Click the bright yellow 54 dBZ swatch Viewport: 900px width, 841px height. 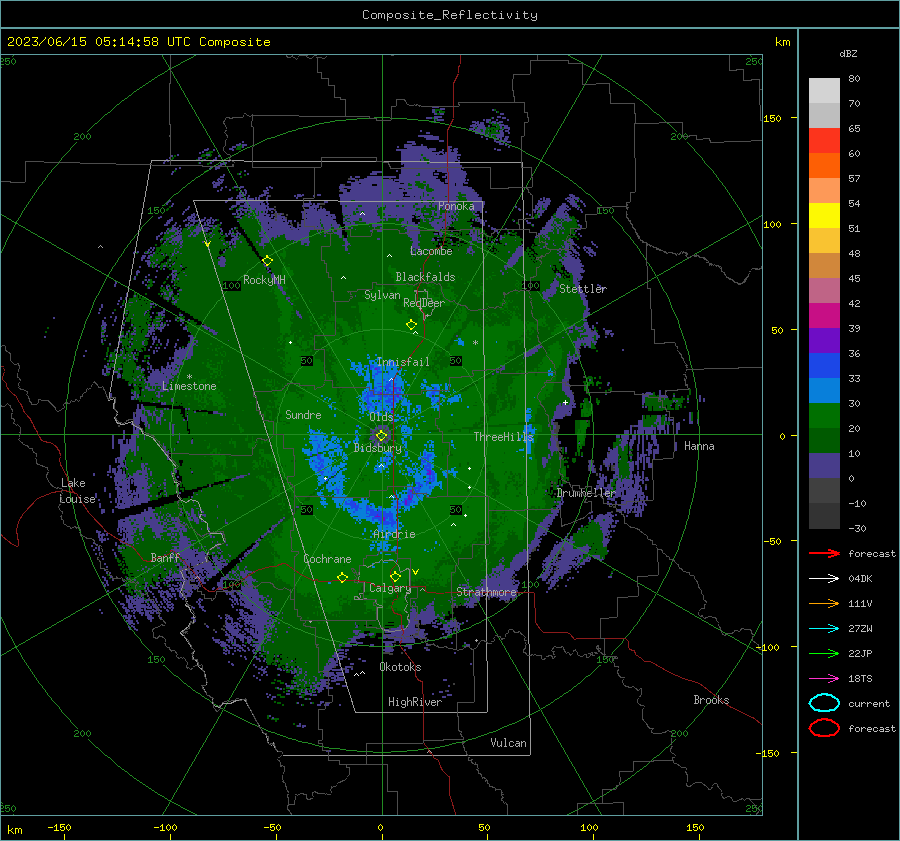click(824, 215)
